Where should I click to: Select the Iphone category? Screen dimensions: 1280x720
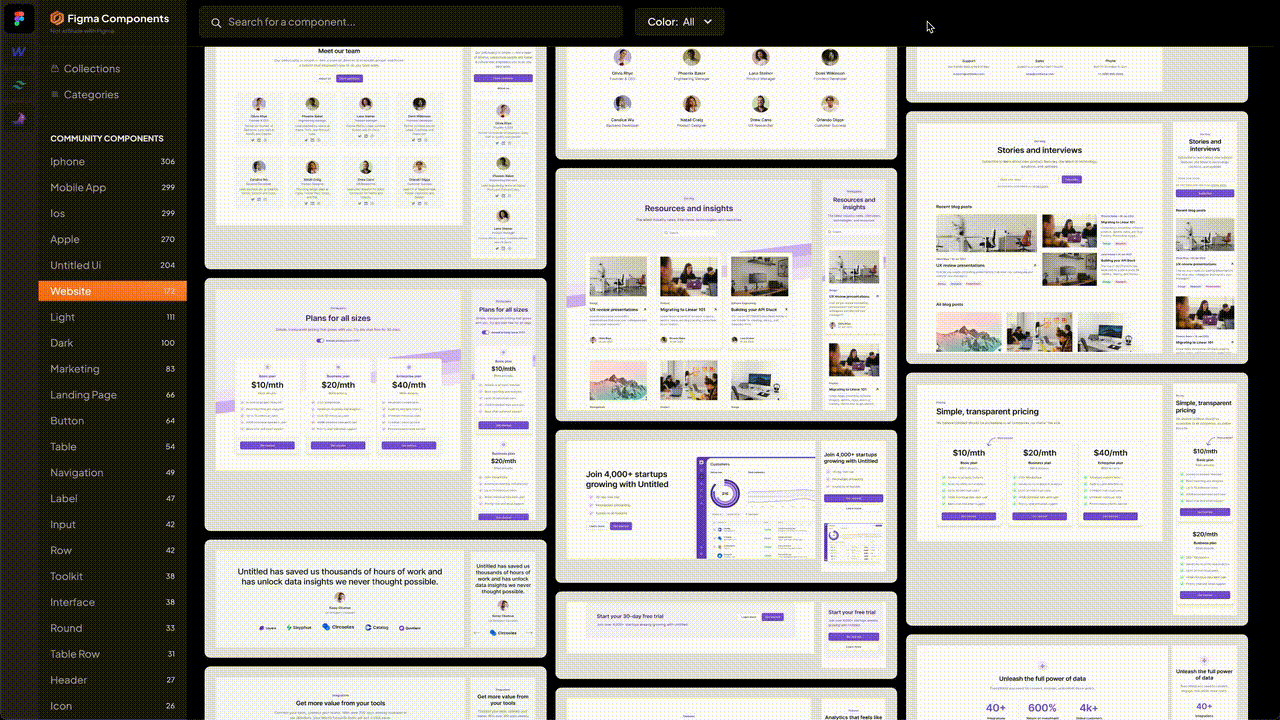click(x=112, y=162)
